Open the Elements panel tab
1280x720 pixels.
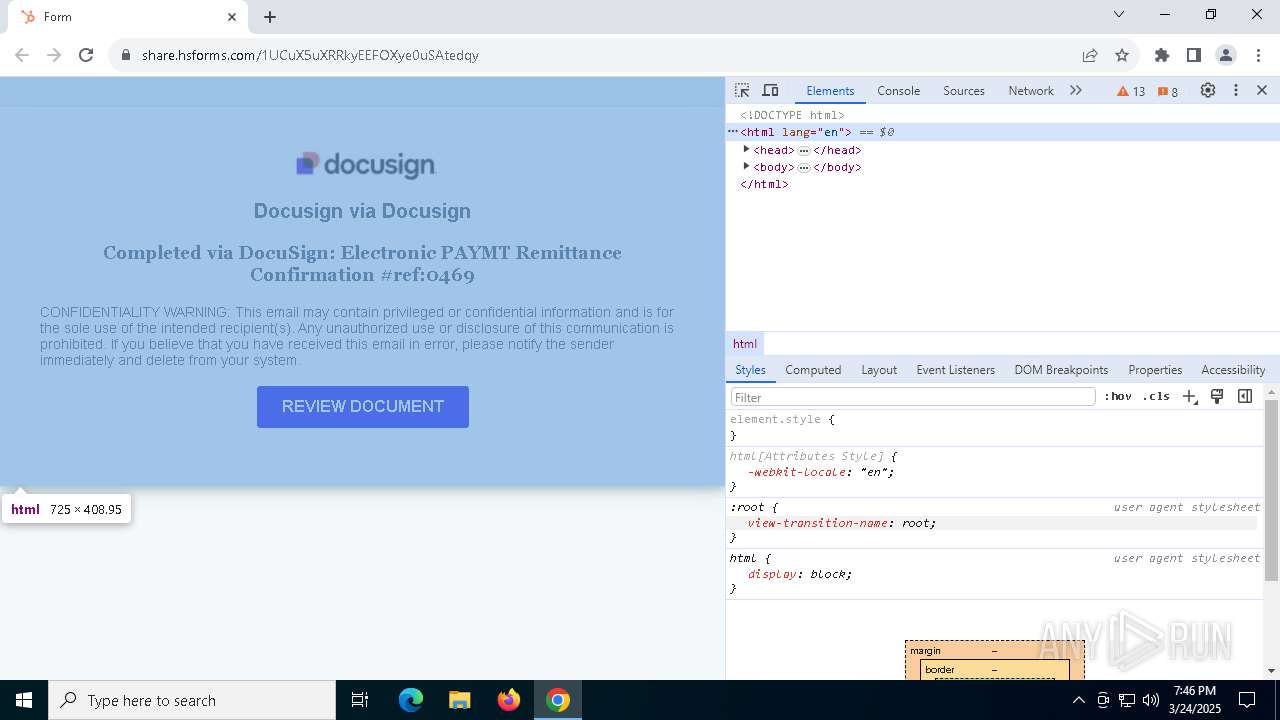[x=830, y=90]
